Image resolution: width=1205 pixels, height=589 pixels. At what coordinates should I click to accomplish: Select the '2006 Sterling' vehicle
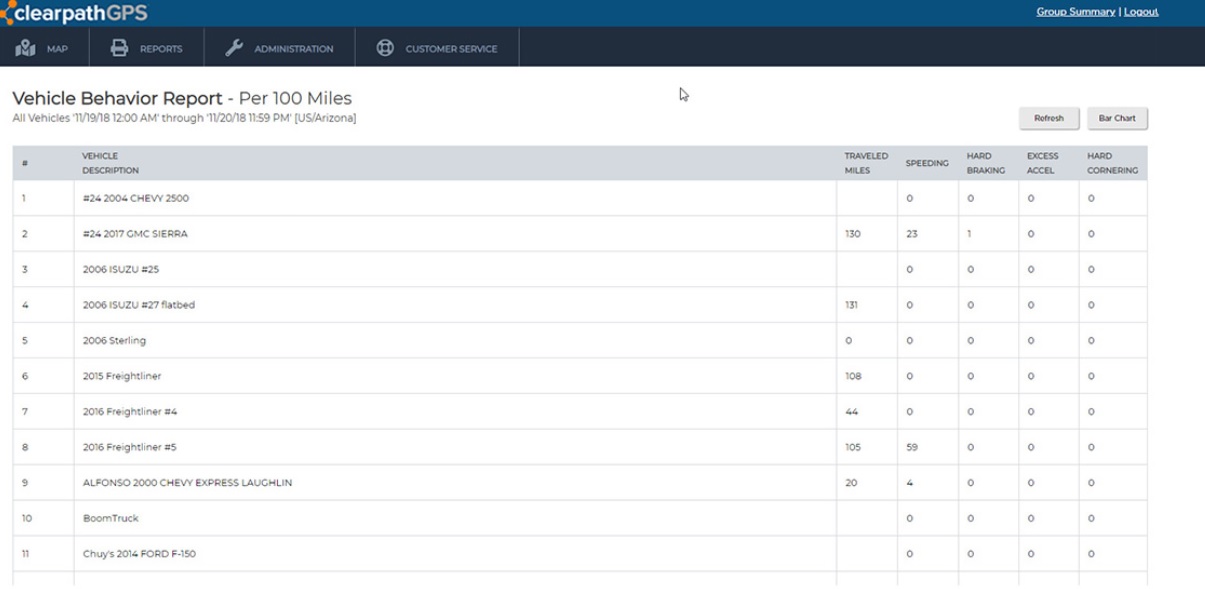pos(114,340)
